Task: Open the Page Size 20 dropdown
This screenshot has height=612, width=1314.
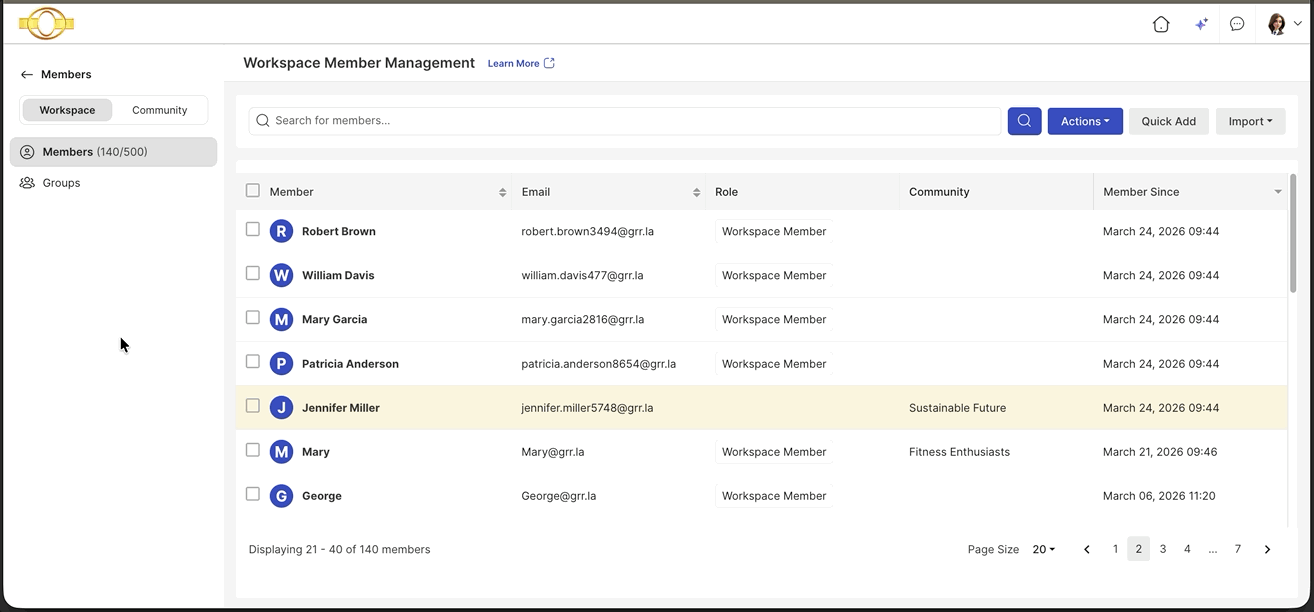Action: click(x=1044, y=549)
